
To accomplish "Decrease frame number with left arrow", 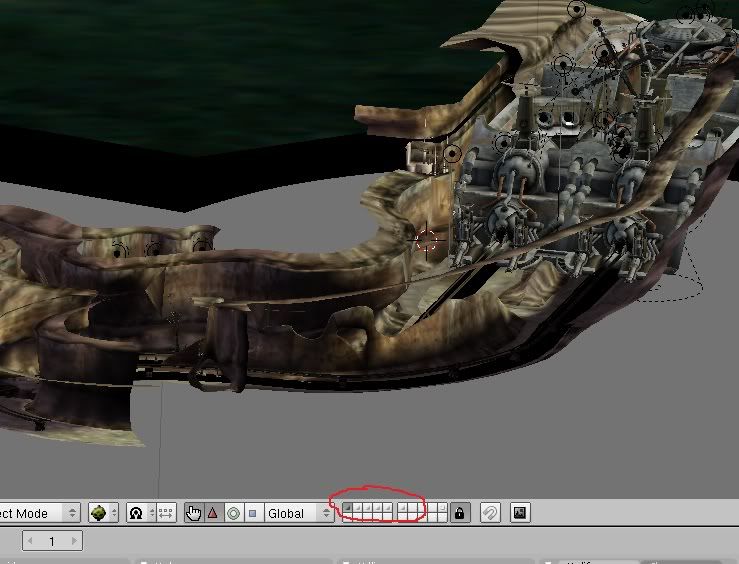I will pos(30,541).
